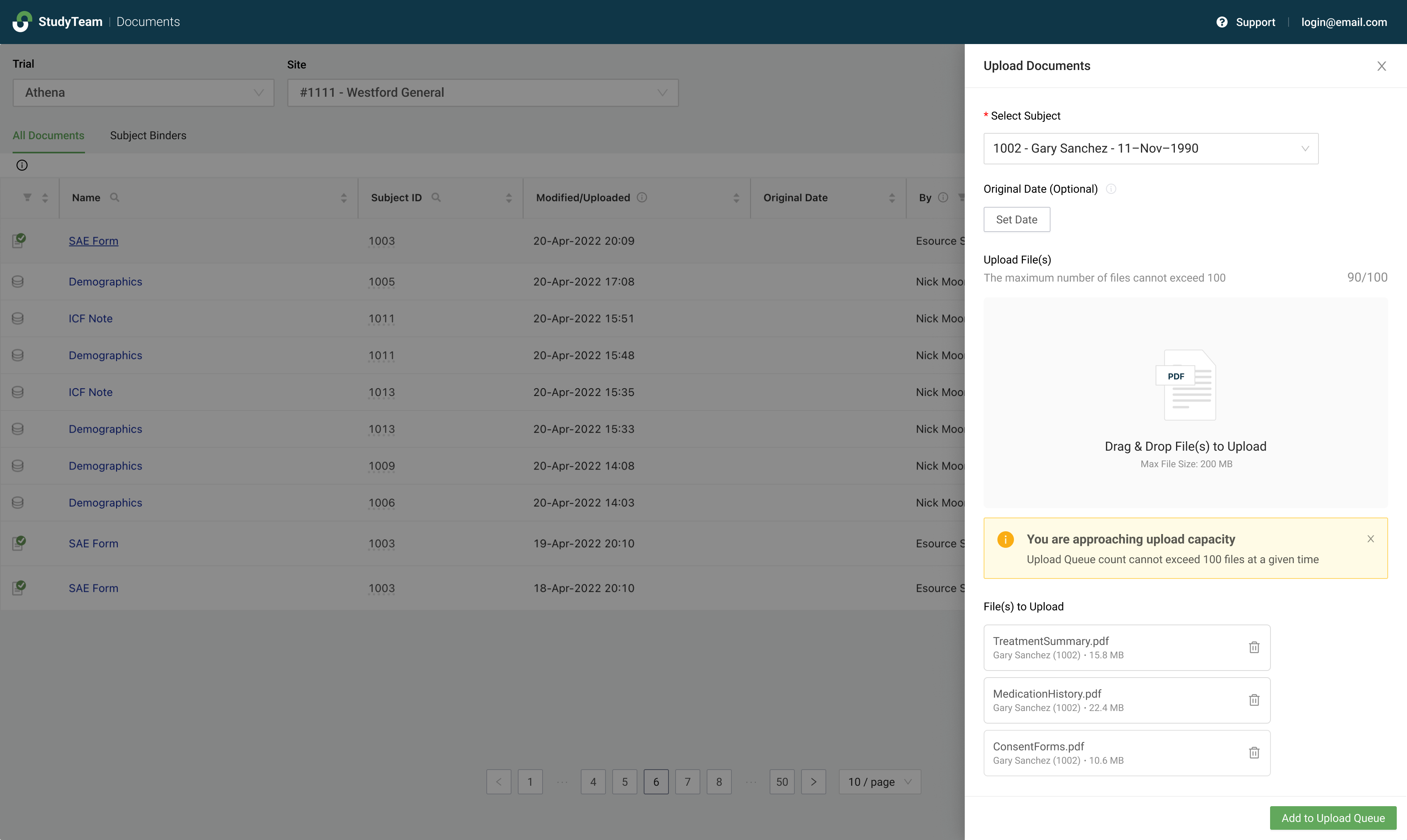Go to page 7 in pagination

687,782
